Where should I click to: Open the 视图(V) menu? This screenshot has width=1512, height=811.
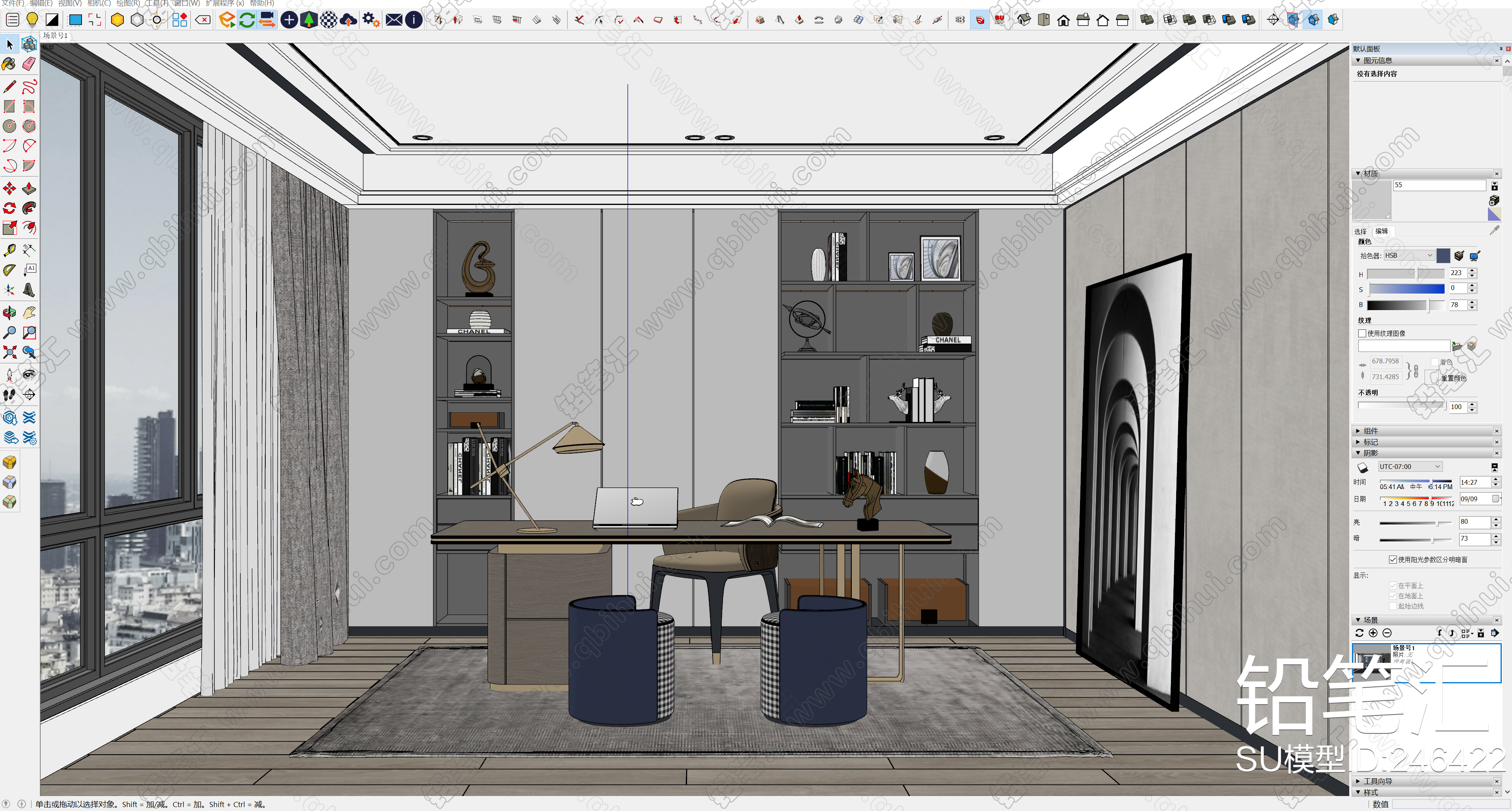coord(69,3)
